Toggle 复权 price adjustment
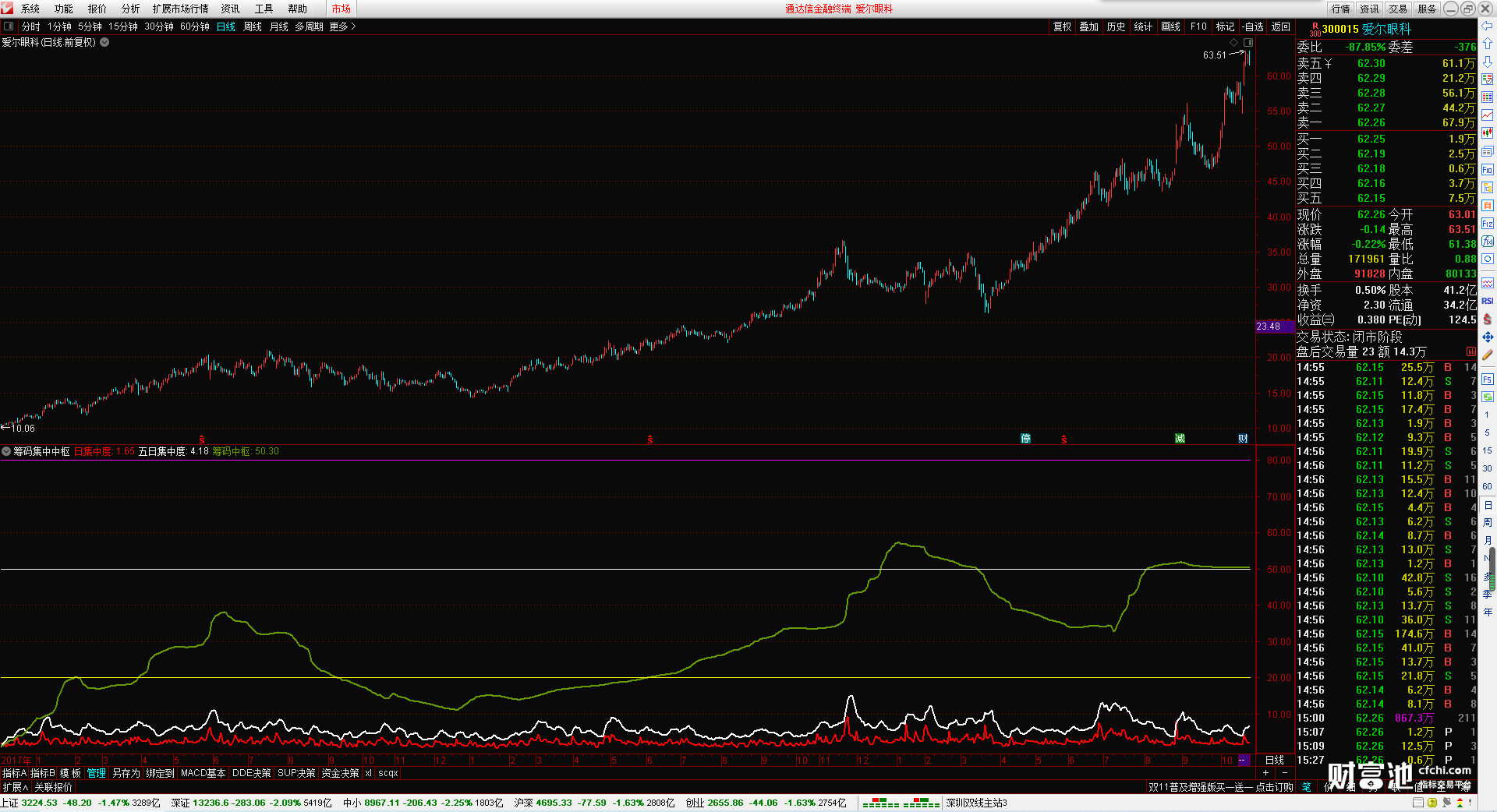Screen dimensions: 1497x812 coord(1062,26)
